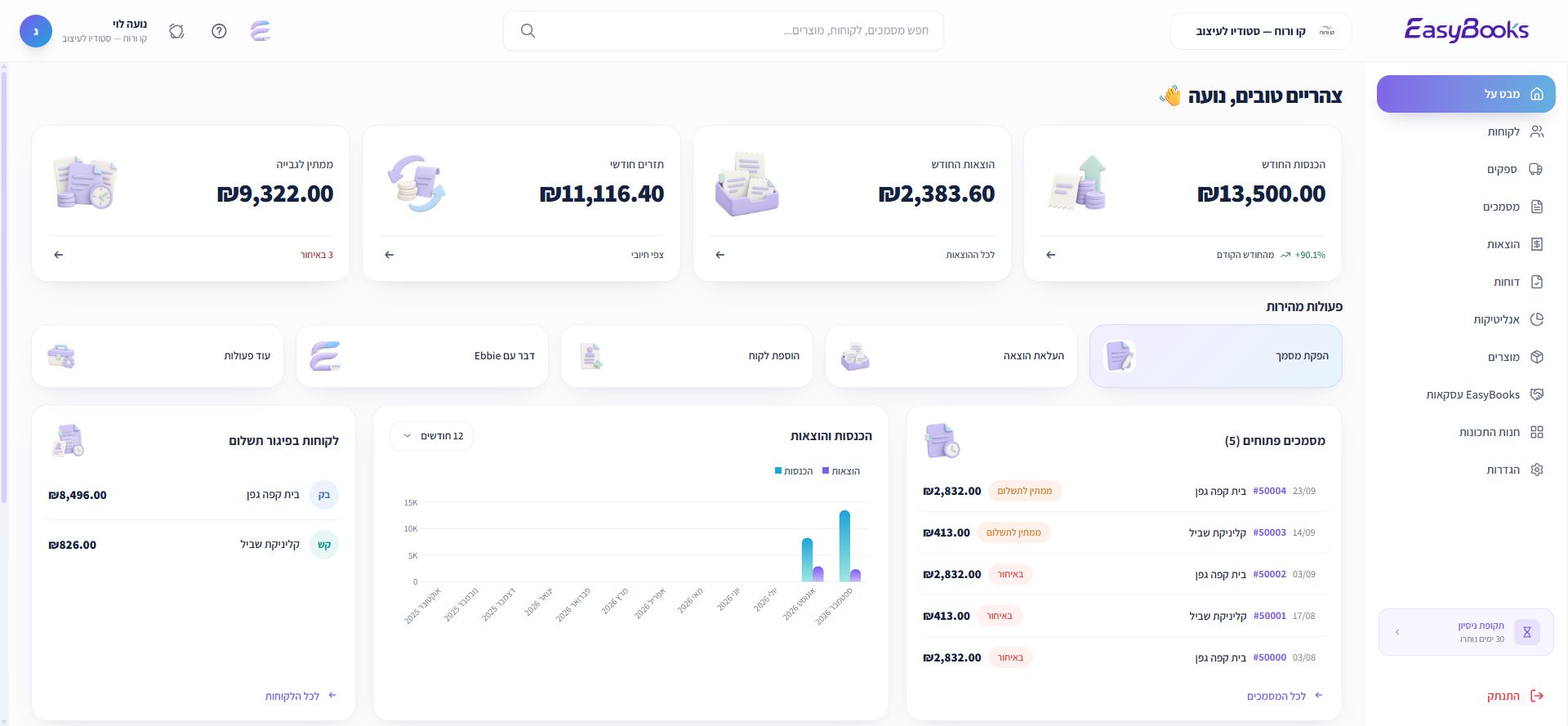
Task: Click arrow on הוצאות החודש card
Action: [719, 255]
